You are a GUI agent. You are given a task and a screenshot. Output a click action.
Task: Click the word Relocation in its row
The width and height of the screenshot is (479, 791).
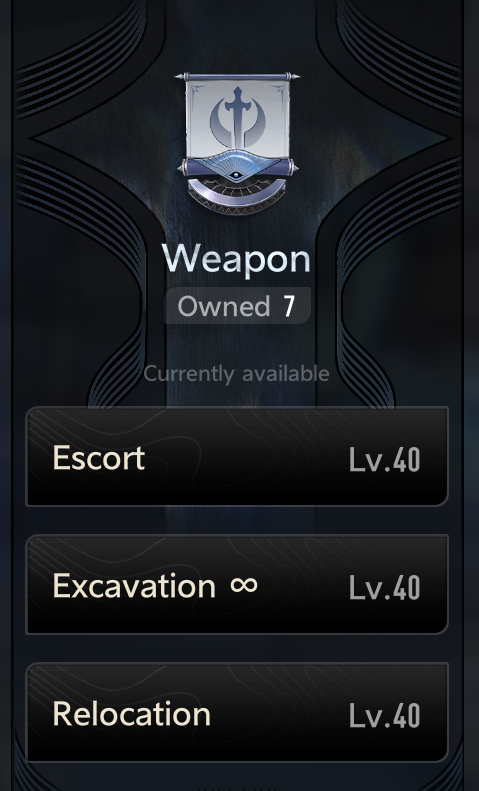click(x=132, y=714)
